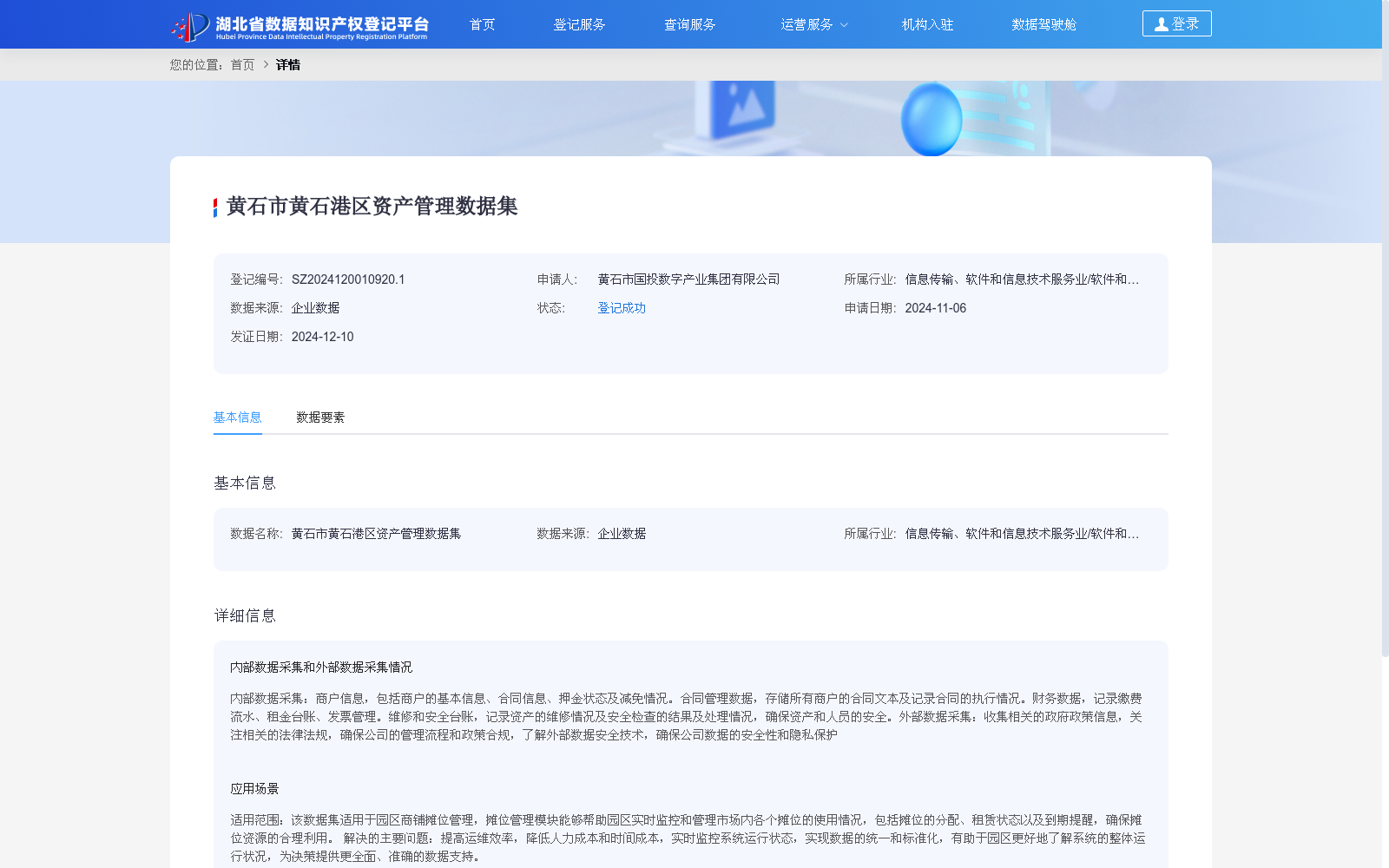Click the 应用场景 heading
Image resolution: width=1389 pixels, height=868 pixels.
coord(254,789)
